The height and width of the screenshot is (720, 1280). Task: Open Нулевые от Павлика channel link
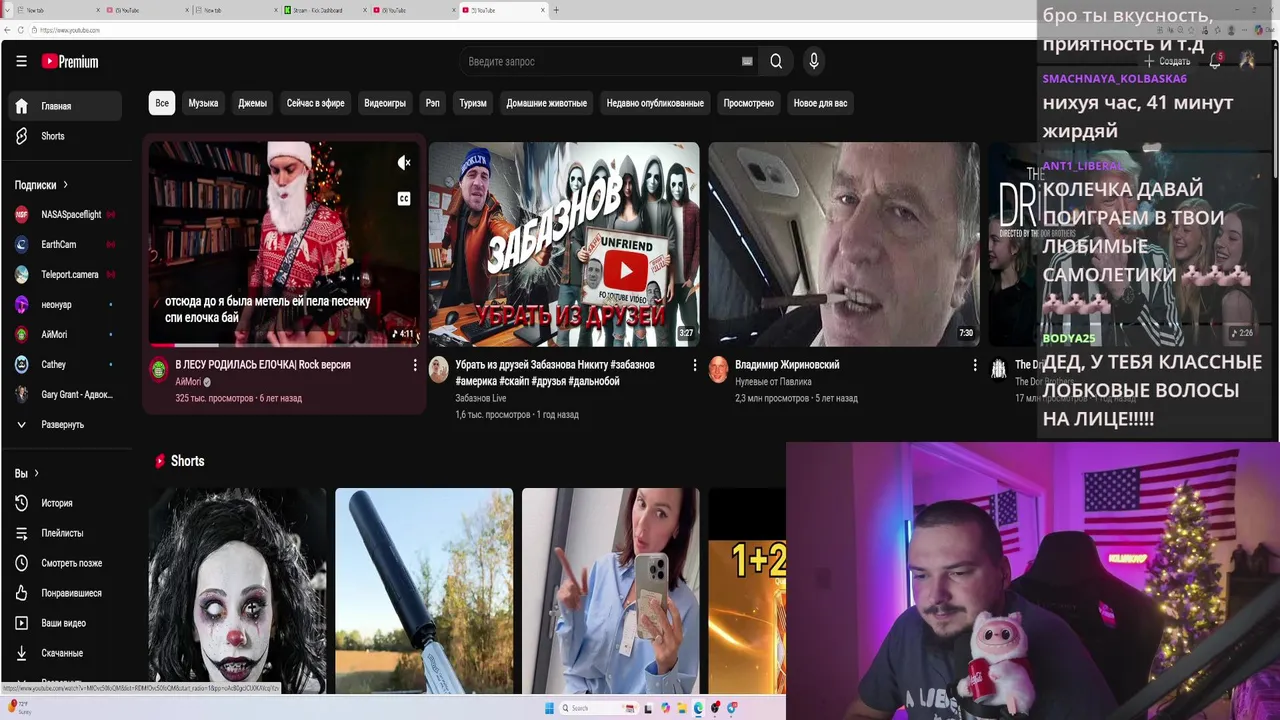tap(773, 382)
